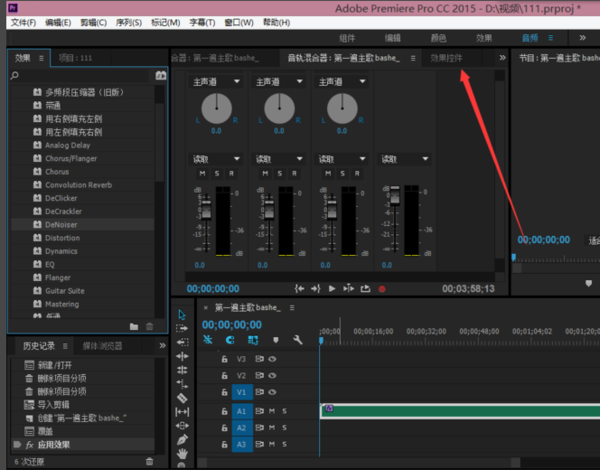The image size is (600, 470).
Task: Solo track A2 in timeline
Action: 284,428
